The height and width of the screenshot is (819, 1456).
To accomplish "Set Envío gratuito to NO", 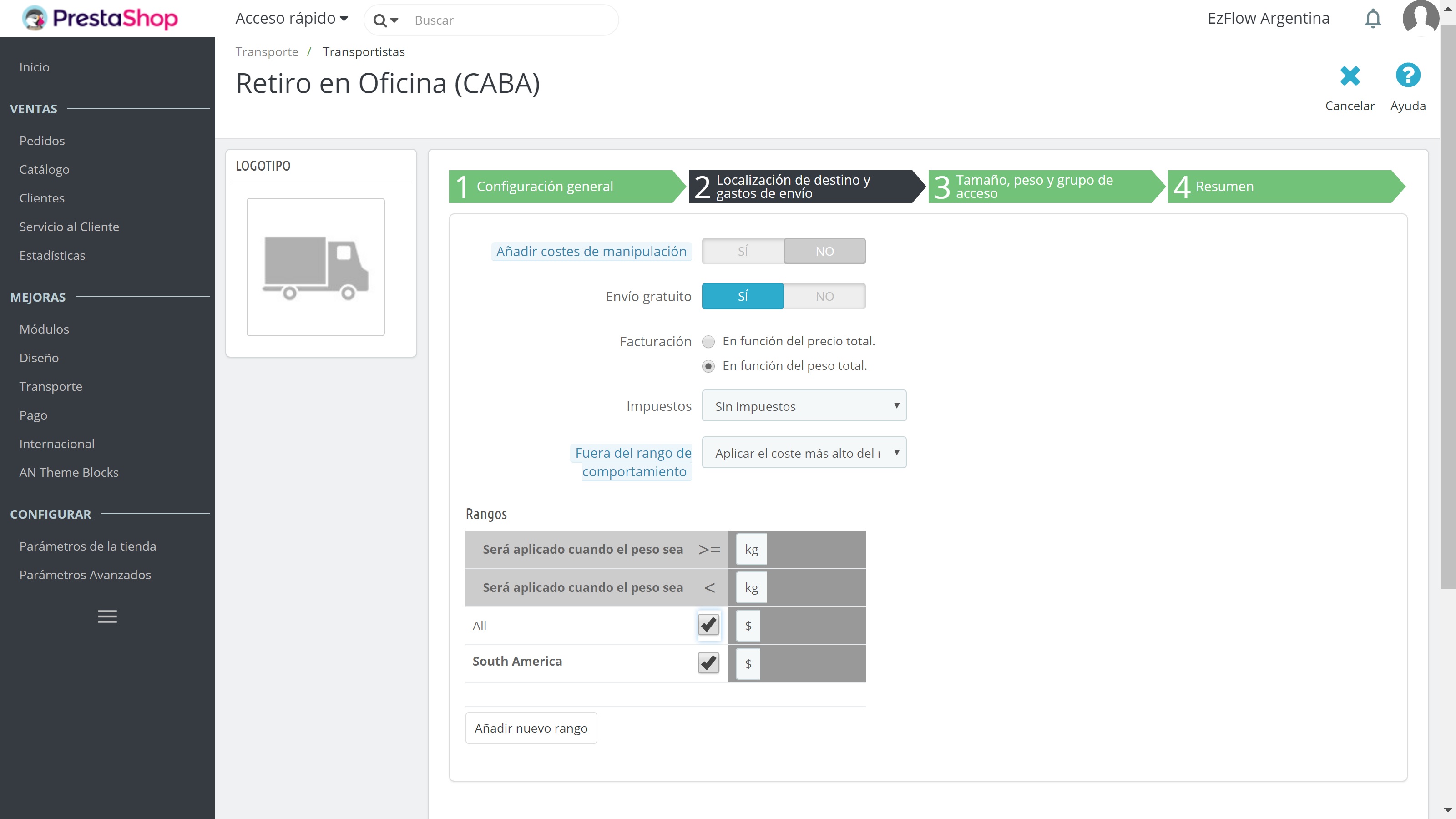I will tap(824, 296).
